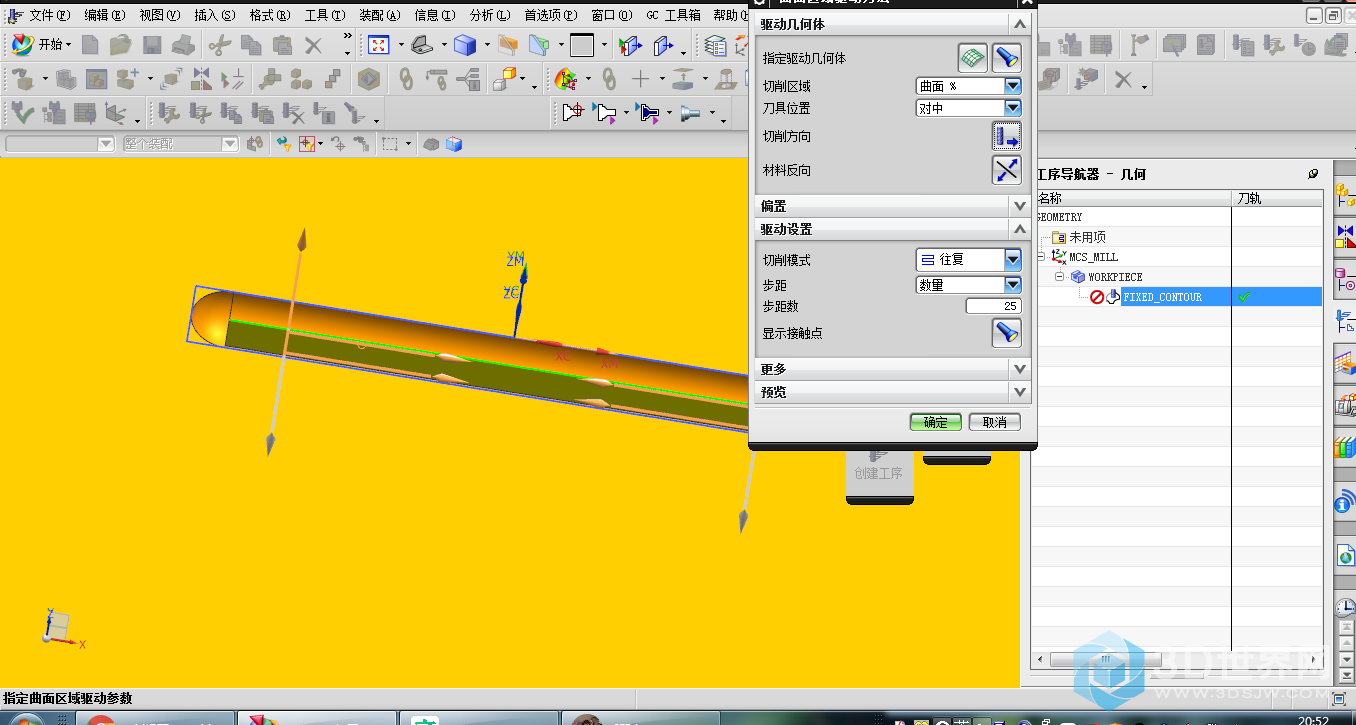
Task: Click the Cut scissors icon
Action: click(220, 45)
